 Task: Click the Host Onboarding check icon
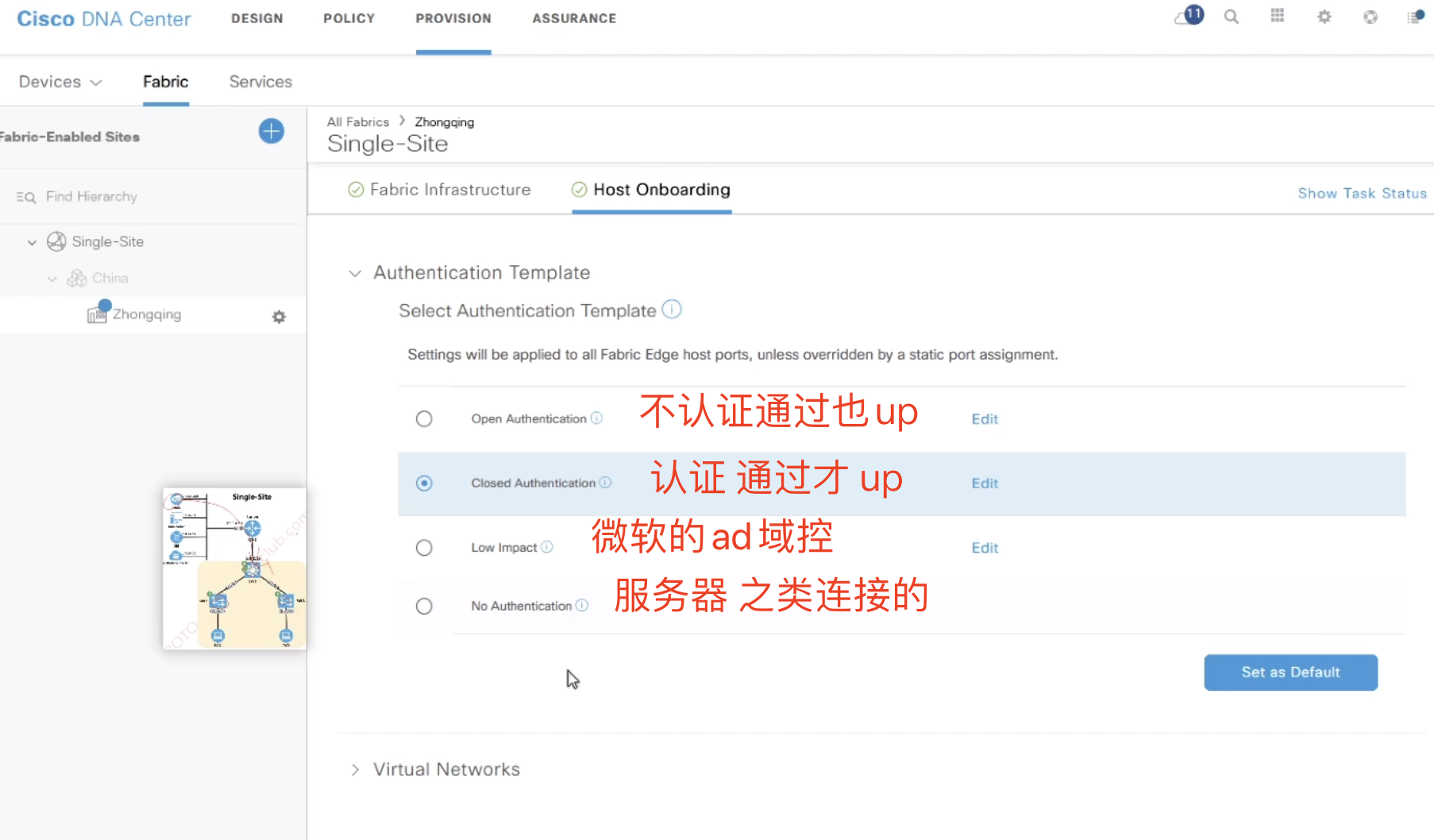(580, 189)
